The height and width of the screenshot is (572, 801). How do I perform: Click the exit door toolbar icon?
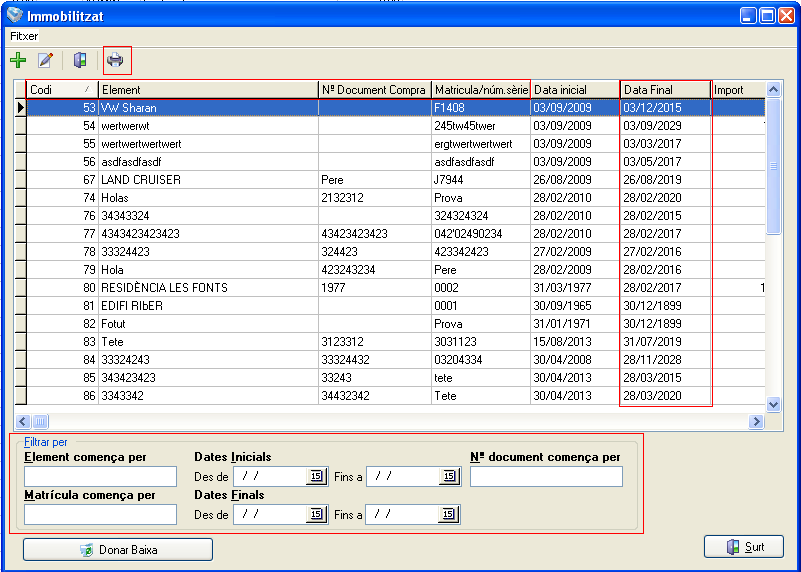pos(80,60)
